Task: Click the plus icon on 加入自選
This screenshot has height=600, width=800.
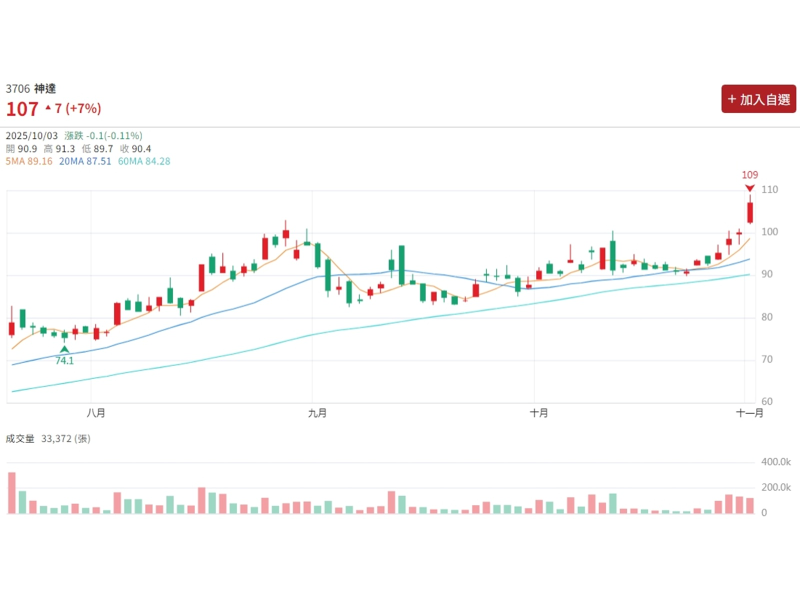Action: pyautogui.click(x=732, y=99)
